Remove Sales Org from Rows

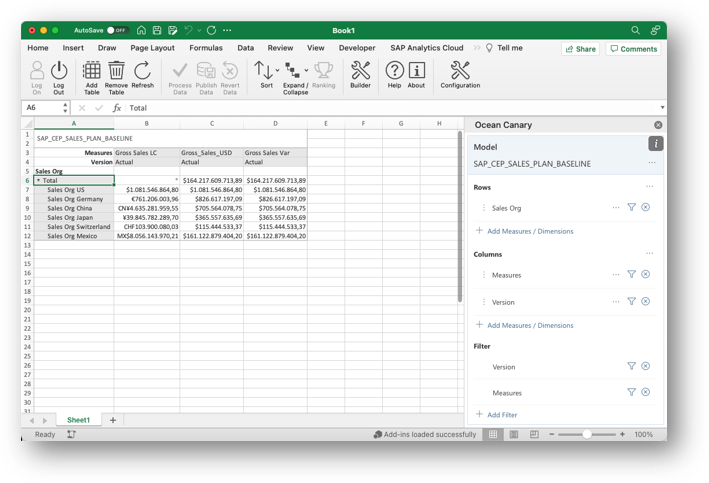[646, 207]
